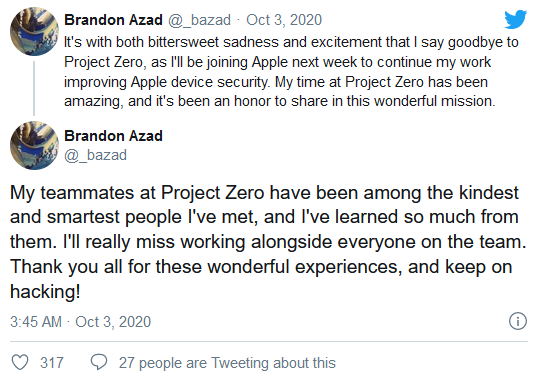535x379 pixels.
Task: Click the Twitter bird logo icon
Action: [516, 19]
